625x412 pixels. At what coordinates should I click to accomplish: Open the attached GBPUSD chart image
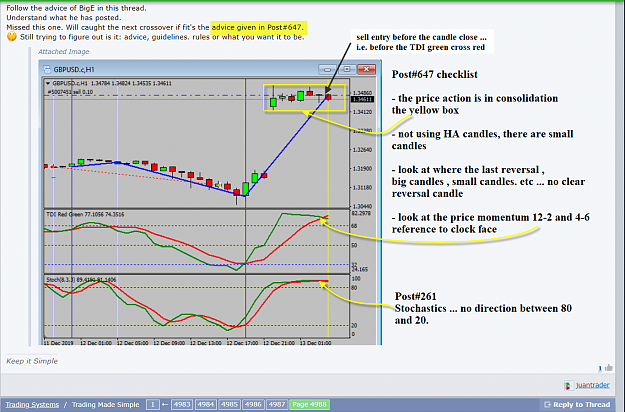pyautogui.click(x=210, y=202)
